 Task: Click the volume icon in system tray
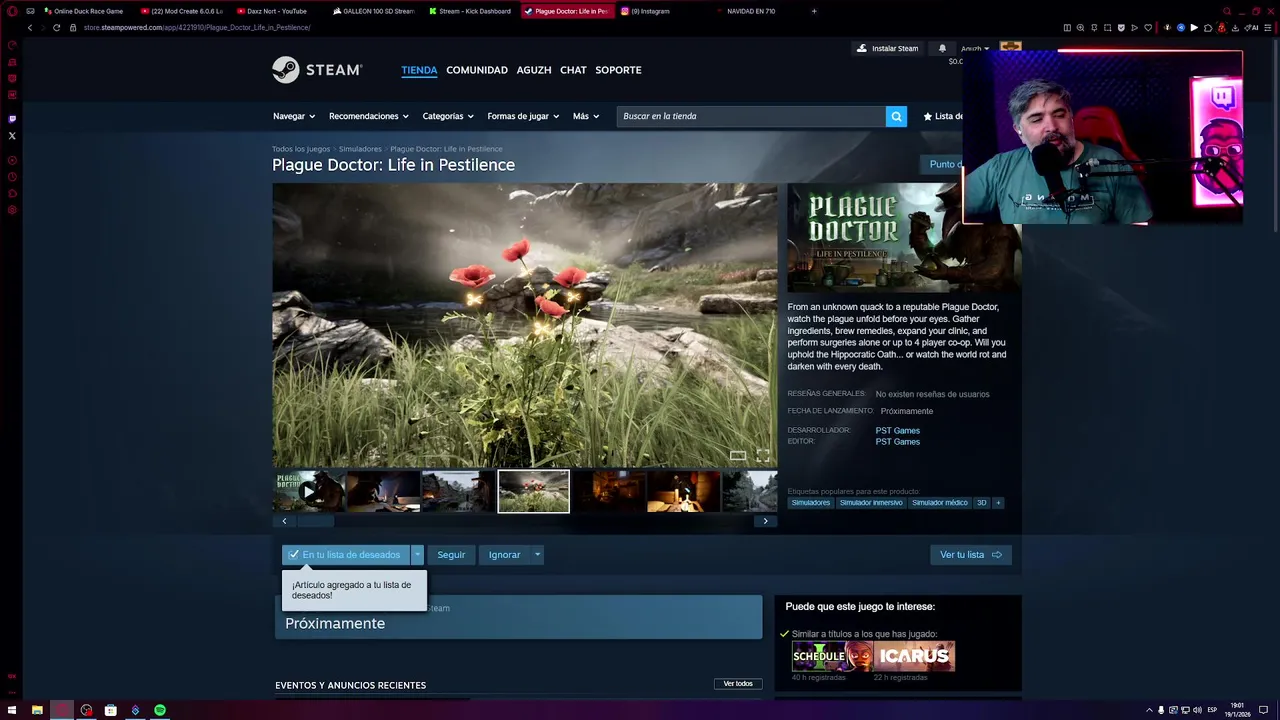pyautogui.click(x=1197, y=710)
